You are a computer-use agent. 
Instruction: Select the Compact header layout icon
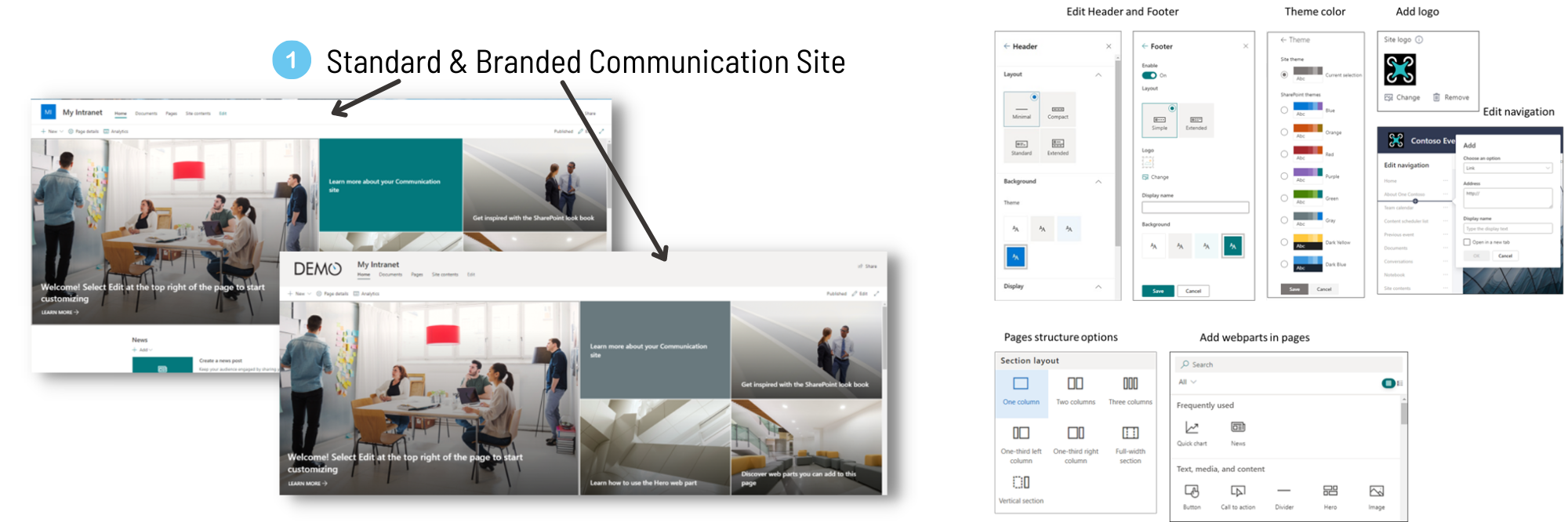pyautogui.click(x=1058, y=110)
